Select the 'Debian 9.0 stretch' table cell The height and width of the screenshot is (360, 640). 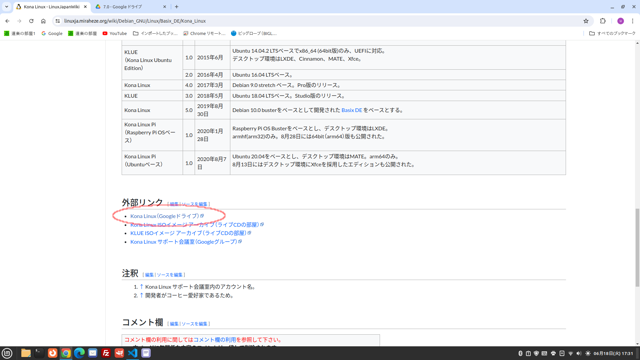coord(398,85)
